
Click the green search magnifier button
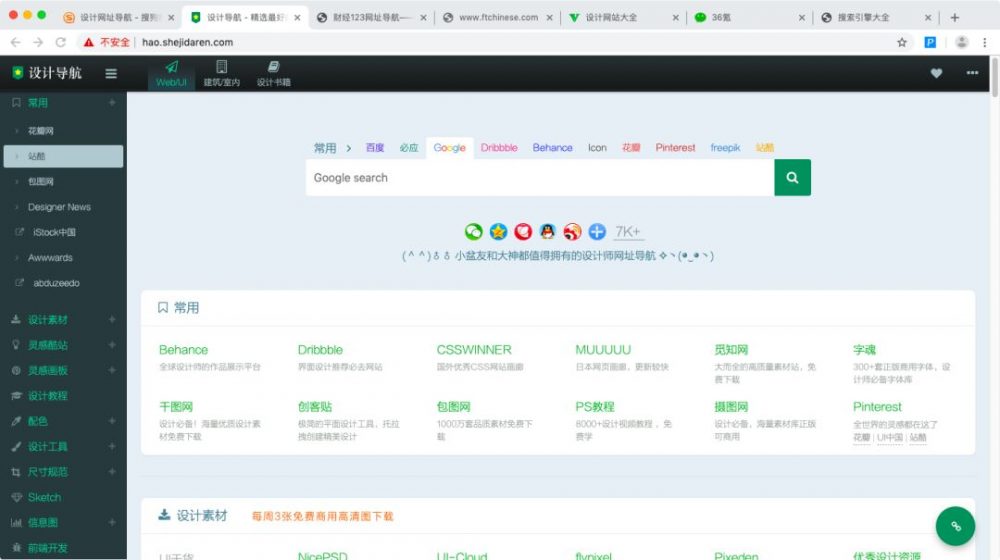(792, 178)
